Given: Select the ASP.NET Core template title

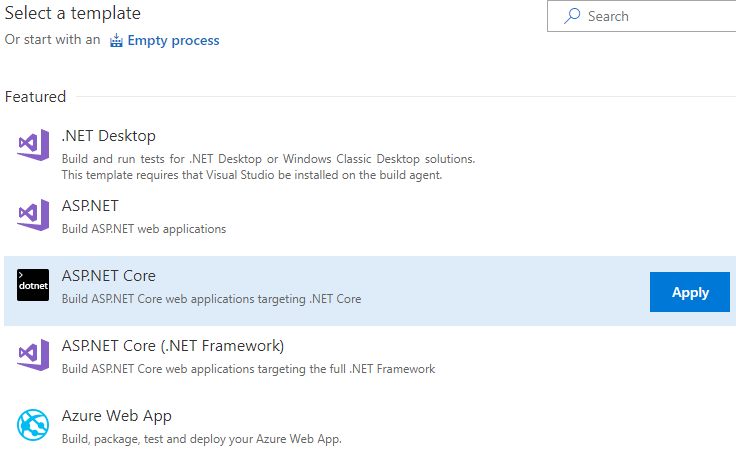Looking at the screenshot, I should [x=108, y=276].
